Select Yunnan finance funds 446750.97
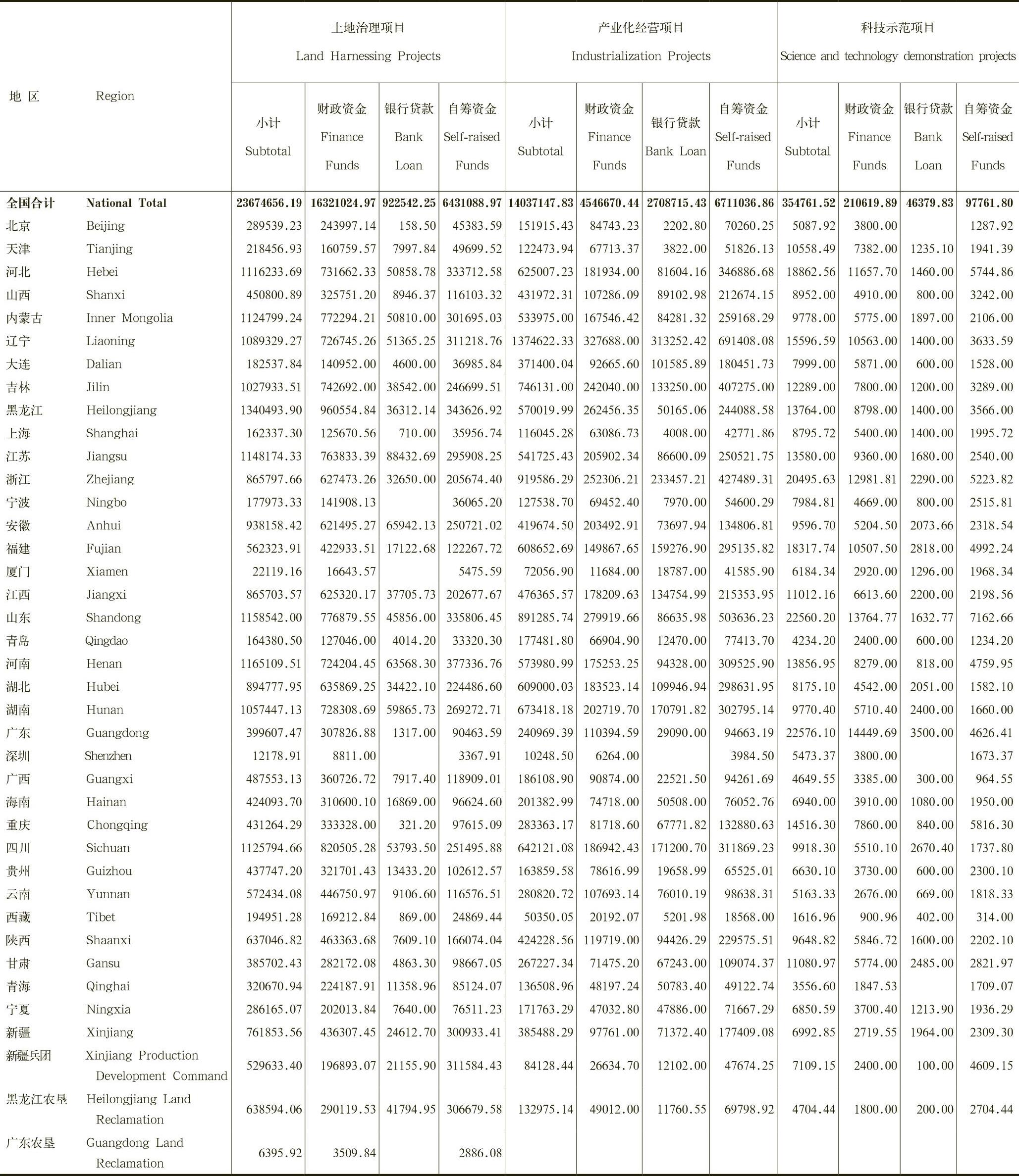The height and width of the screenshot is (1176, 1019). (348, 895)
